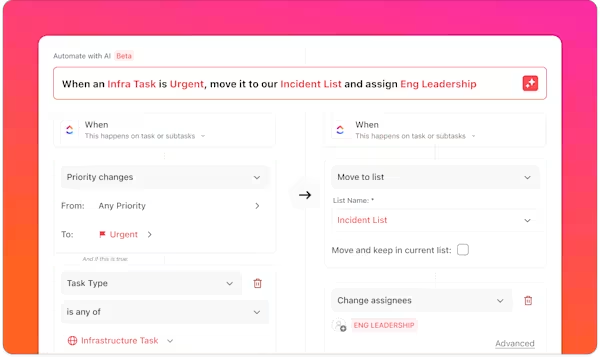Click 'Automate with AI' label
Viewport: 600px width, 360px height.
coord(82,56)
